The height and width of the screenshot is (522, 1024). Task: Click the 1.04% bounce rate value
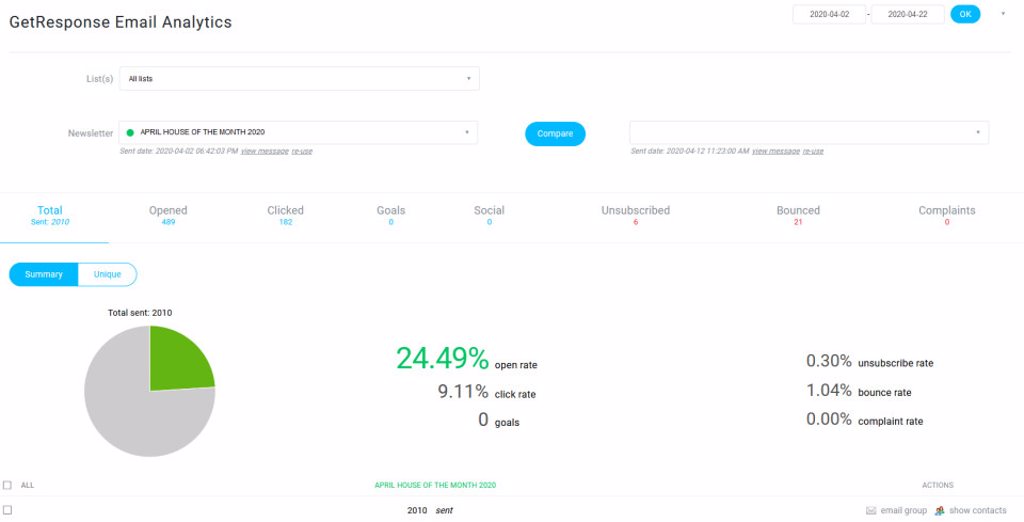829,390
